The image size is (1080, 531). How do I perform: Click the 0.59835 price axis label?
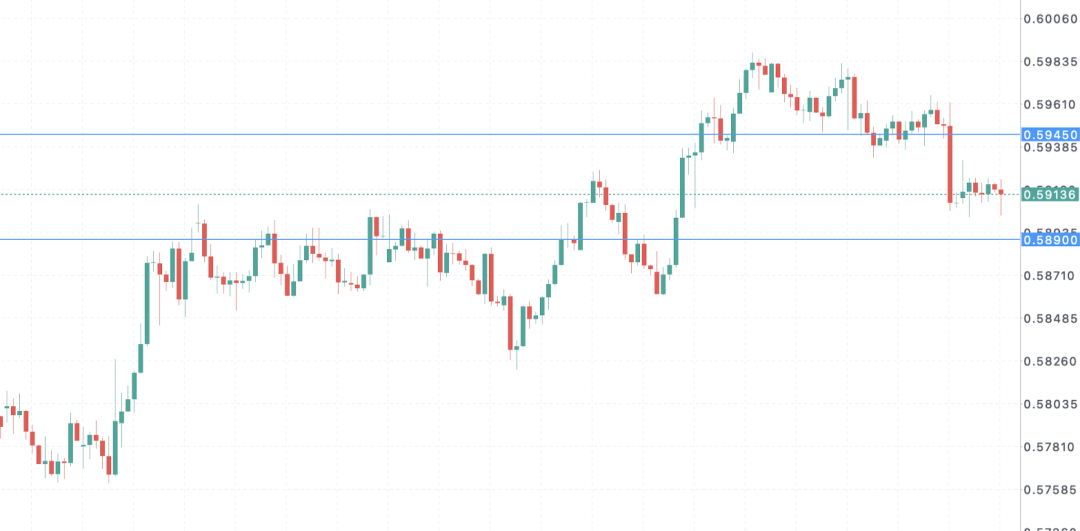[x=1050, y=62]
